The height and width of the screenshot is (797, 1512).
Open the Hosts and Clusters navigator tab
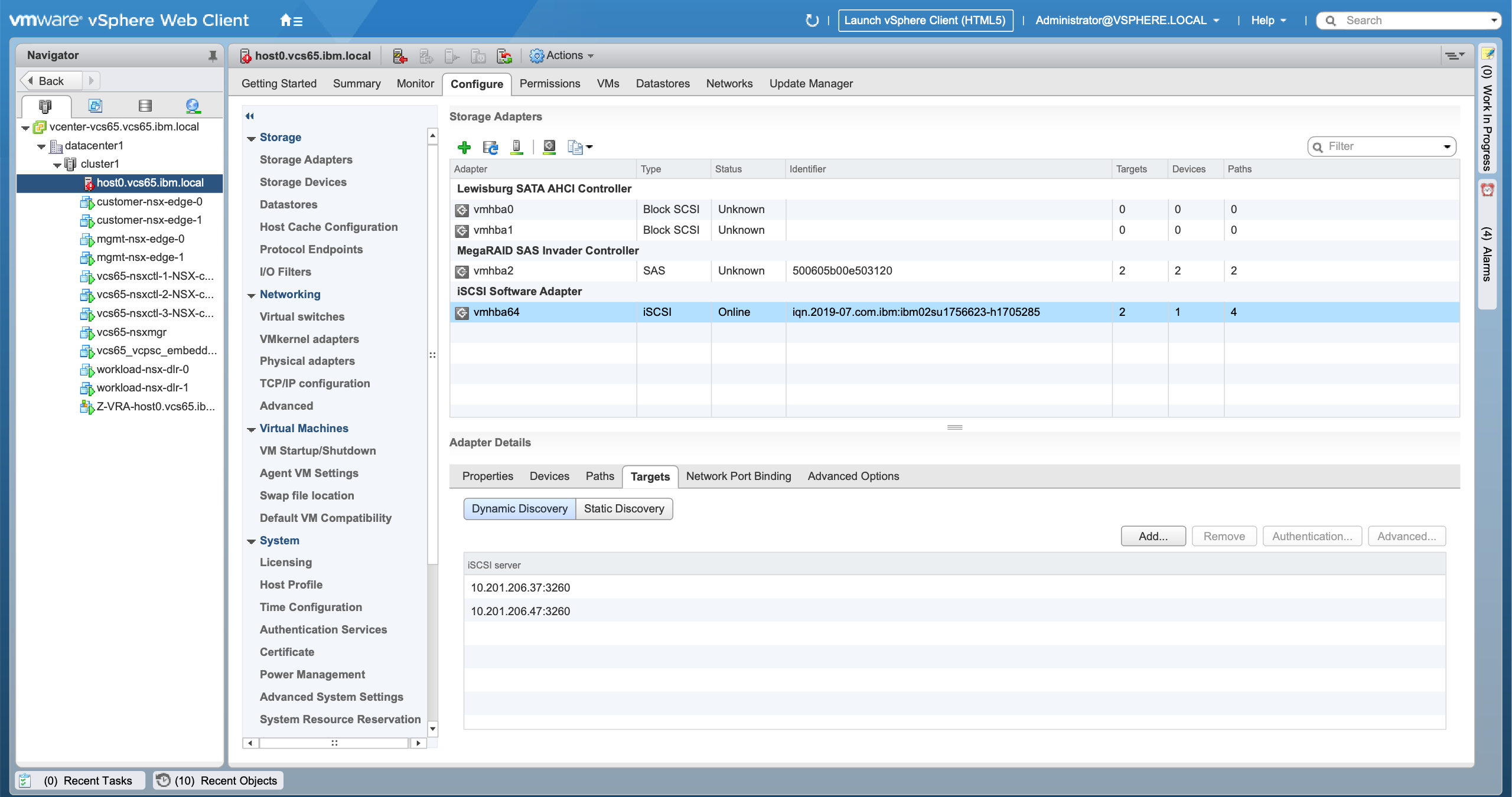(x=45, y=106)
